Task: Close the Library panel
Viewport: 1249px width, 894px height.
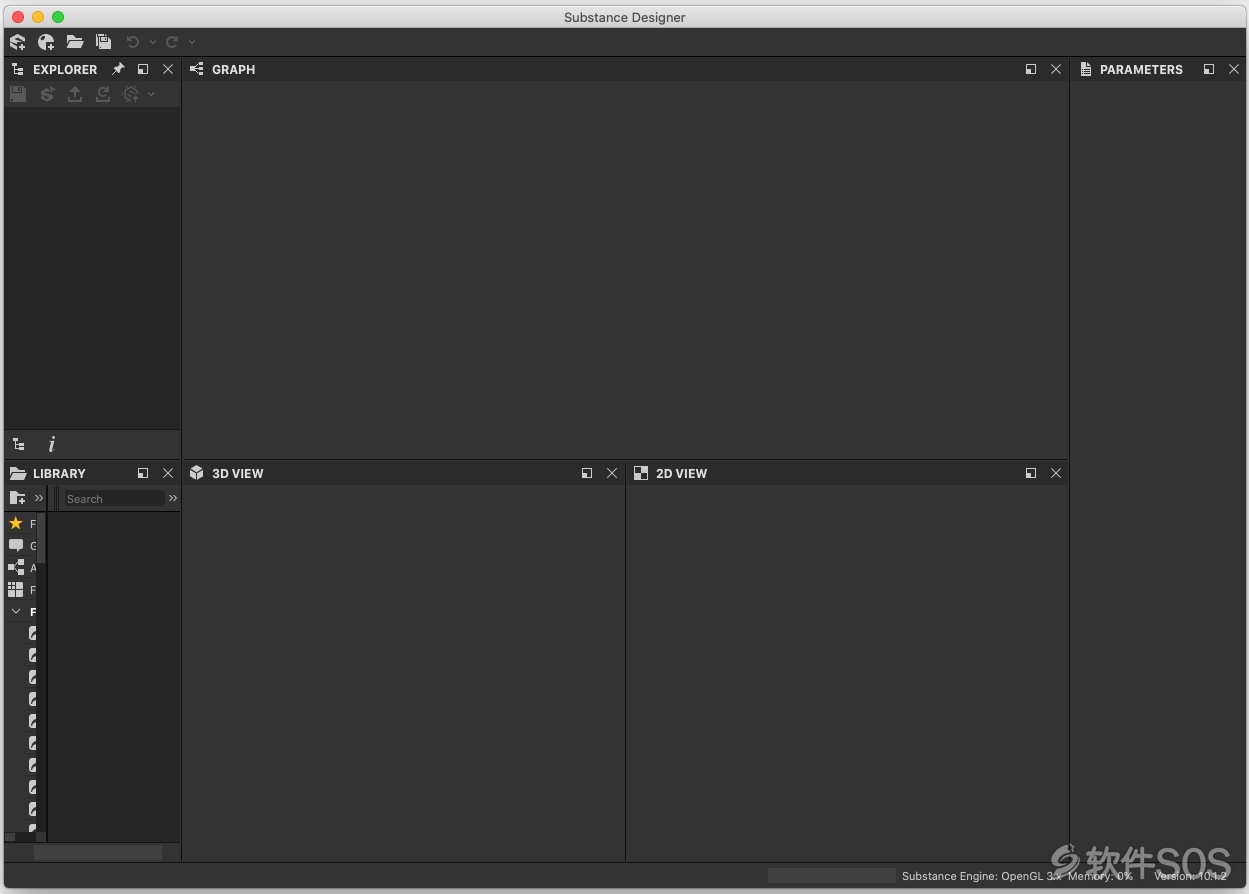Action: coord(168,473)
